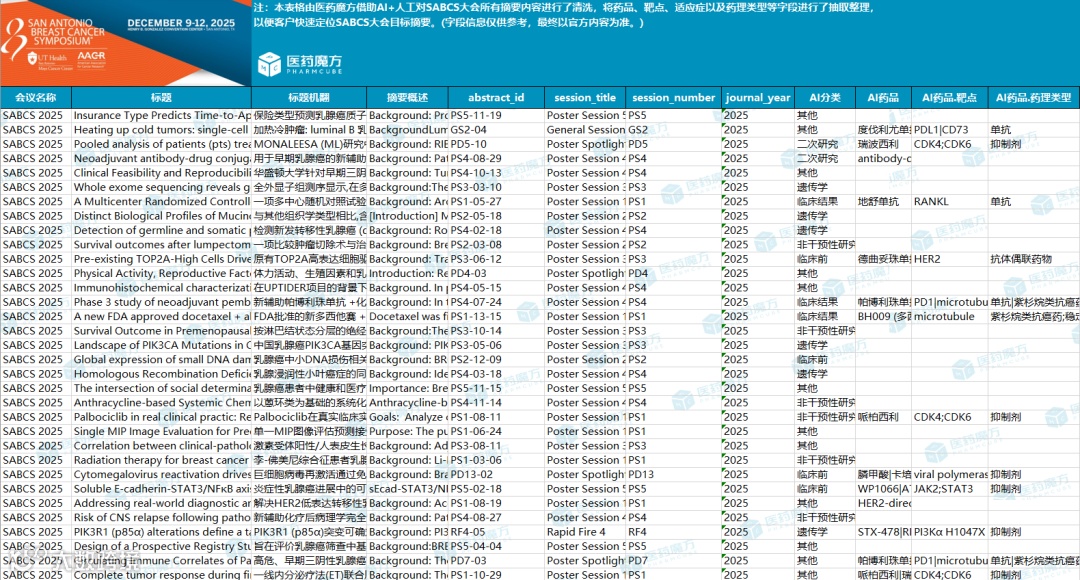Click summary cell 'Docetaxel was fi'

click(x=408, y=316)
